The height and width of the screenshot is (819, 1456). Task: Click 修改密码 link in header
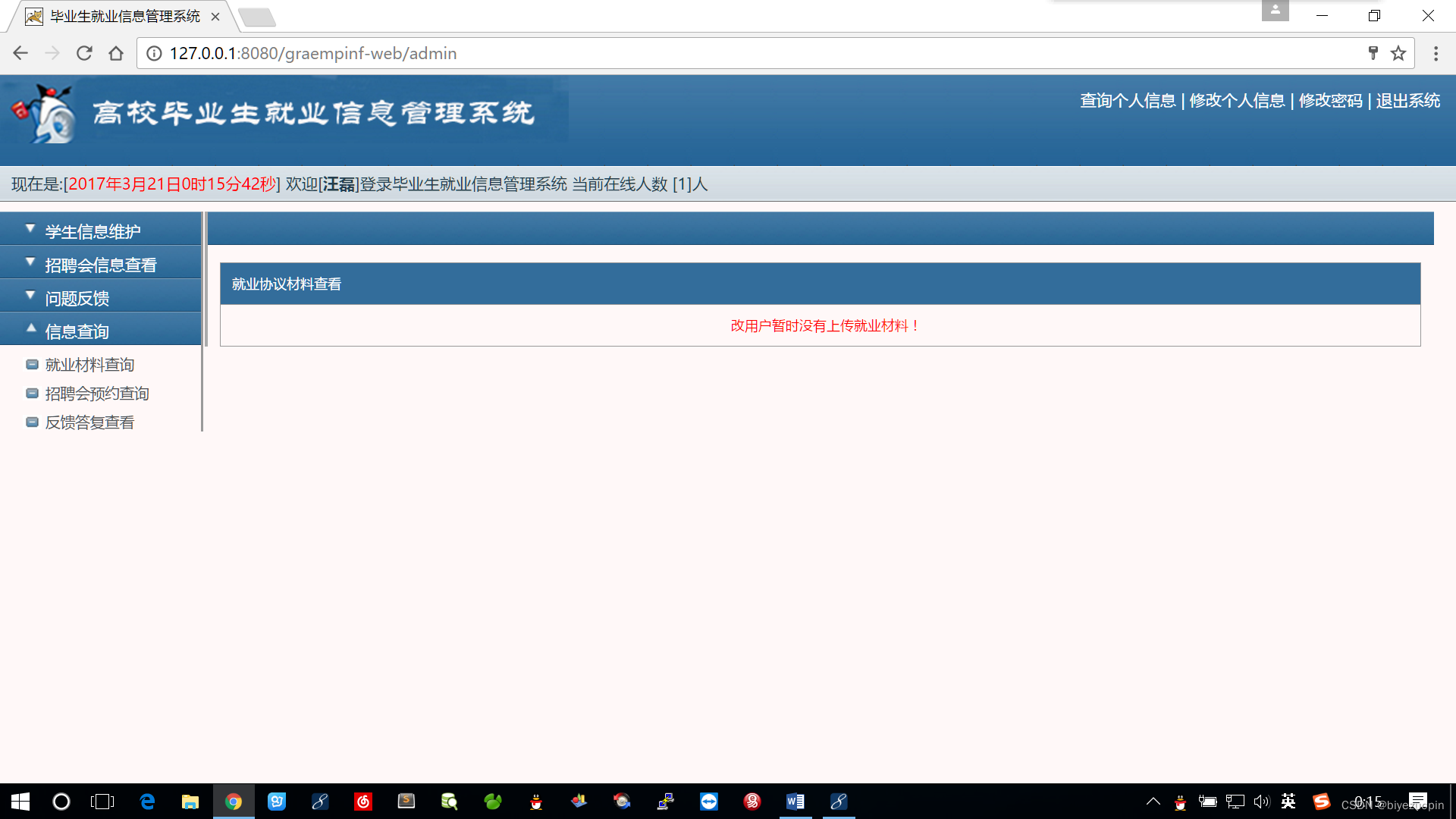[x=1330, y=101]
